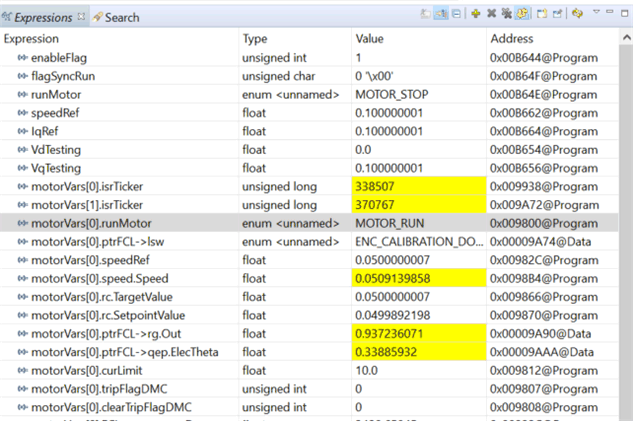
Task: Close the Expressions view tab
Action: (x=82, y=17)
